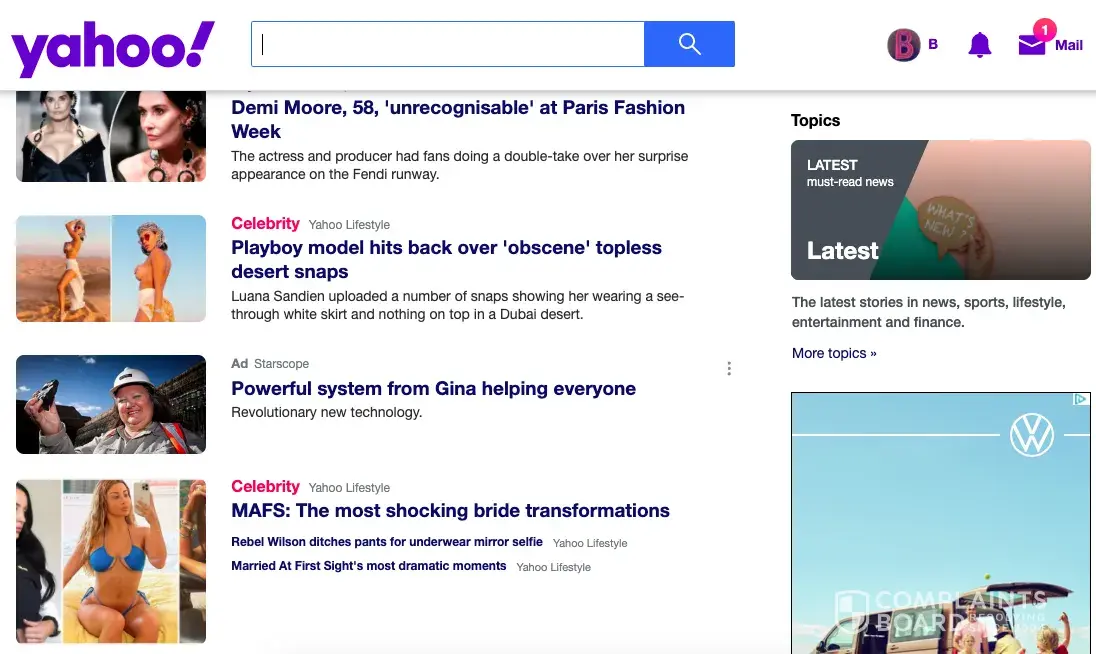Click Starscope advertiser name

(281, 364)
